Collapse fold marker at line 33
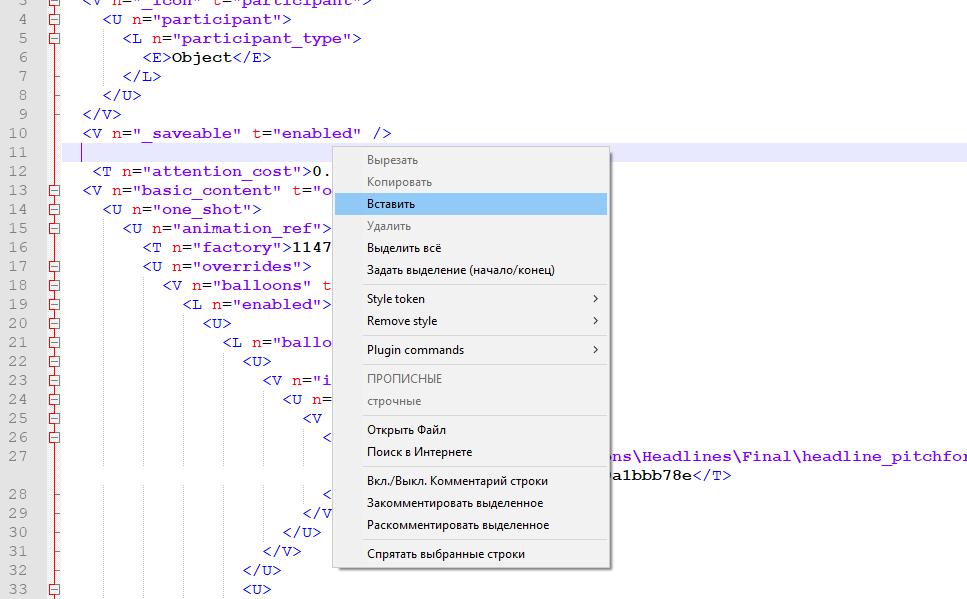The width and height of the screenshot is (967, 599). point(55,589)
